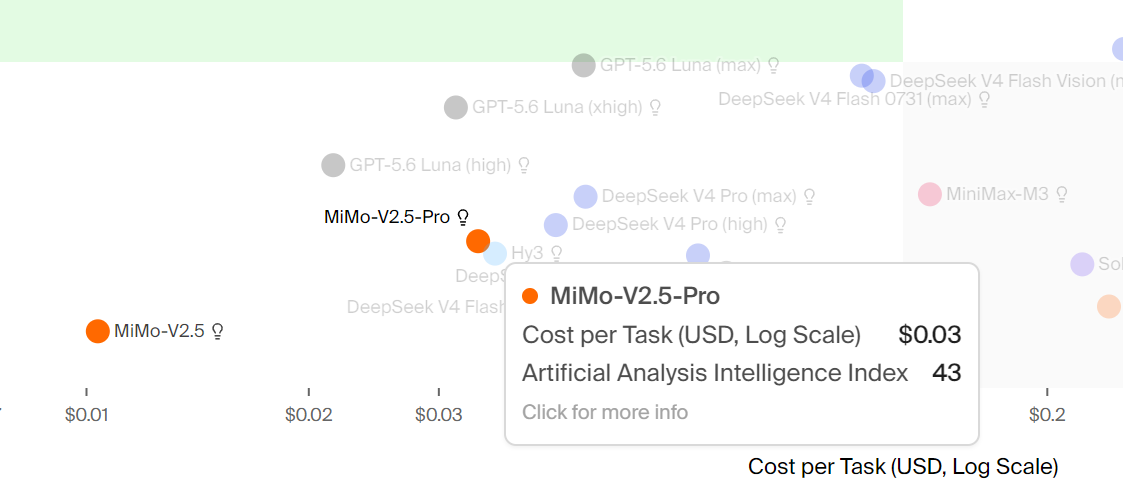The height and width of the screenshot is (500, 1123).
Task: Click the DeepSeek V4 Pro (max) dot
Action: click(x=585, y=196)
